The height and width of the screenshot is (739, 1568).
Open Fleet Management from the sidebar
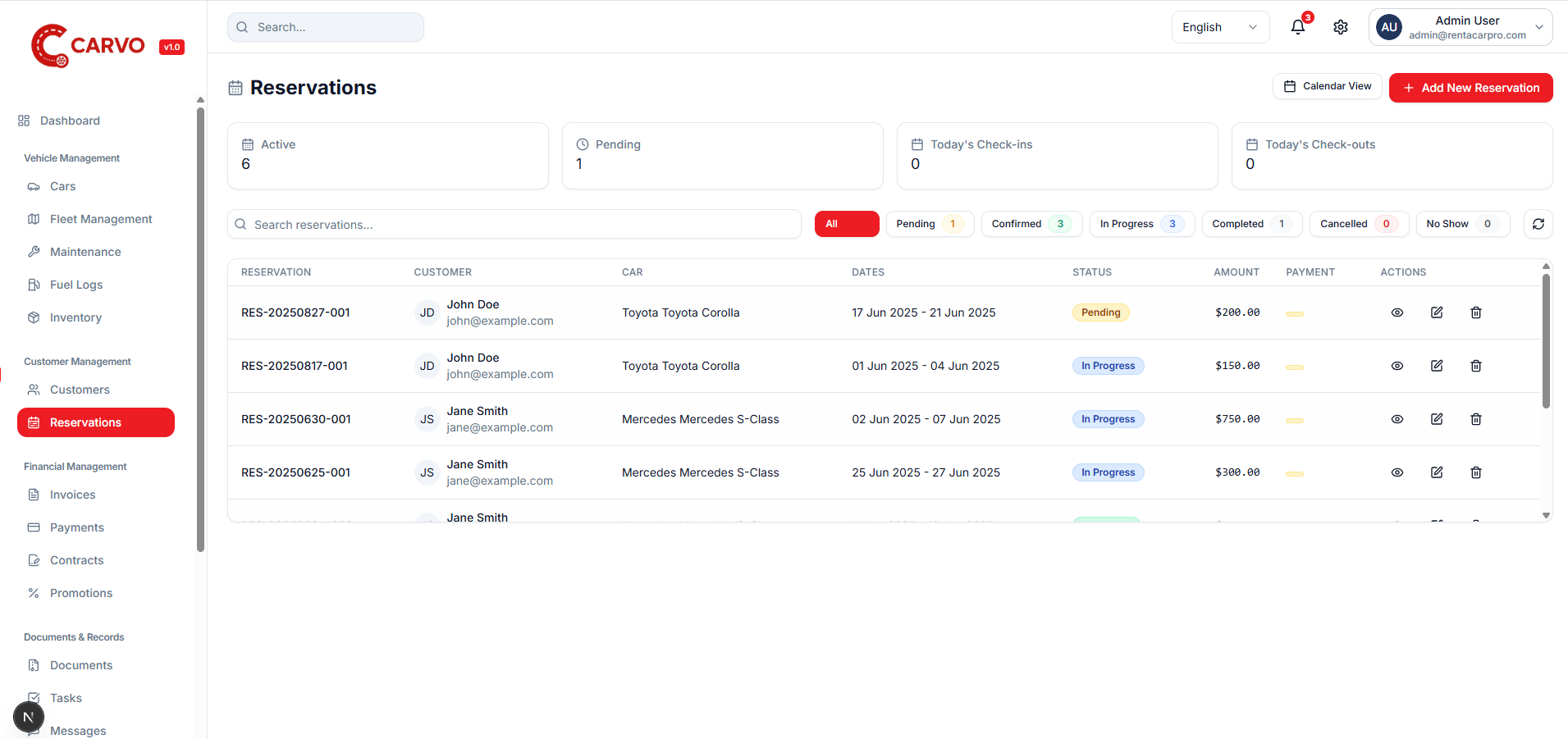(99, 219)
